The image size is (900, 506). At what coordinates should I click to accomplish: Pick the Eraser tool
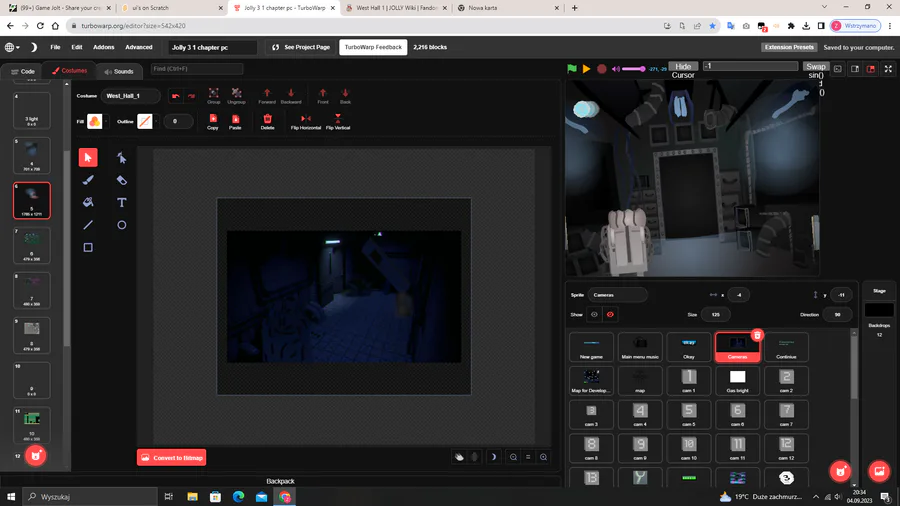[122, 180]
